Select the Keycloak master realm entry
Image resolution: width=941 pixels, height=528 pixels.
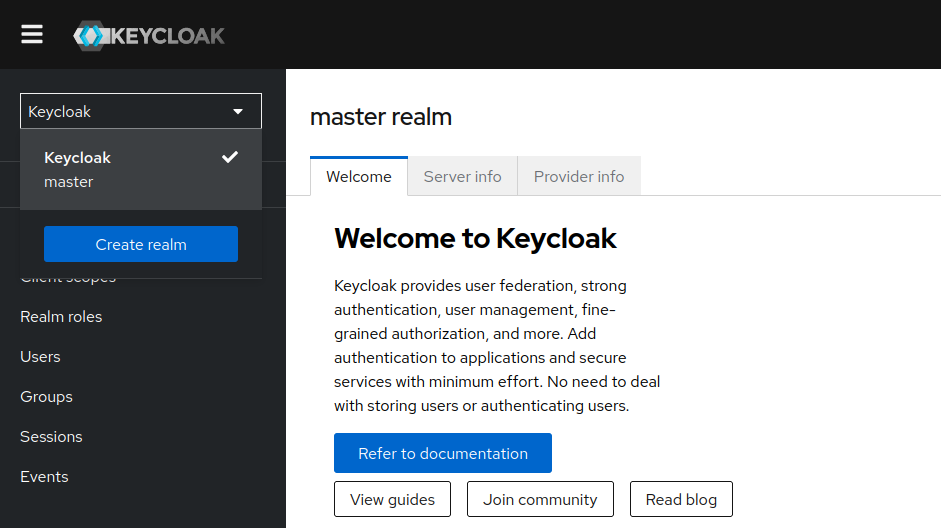(141, 170)
